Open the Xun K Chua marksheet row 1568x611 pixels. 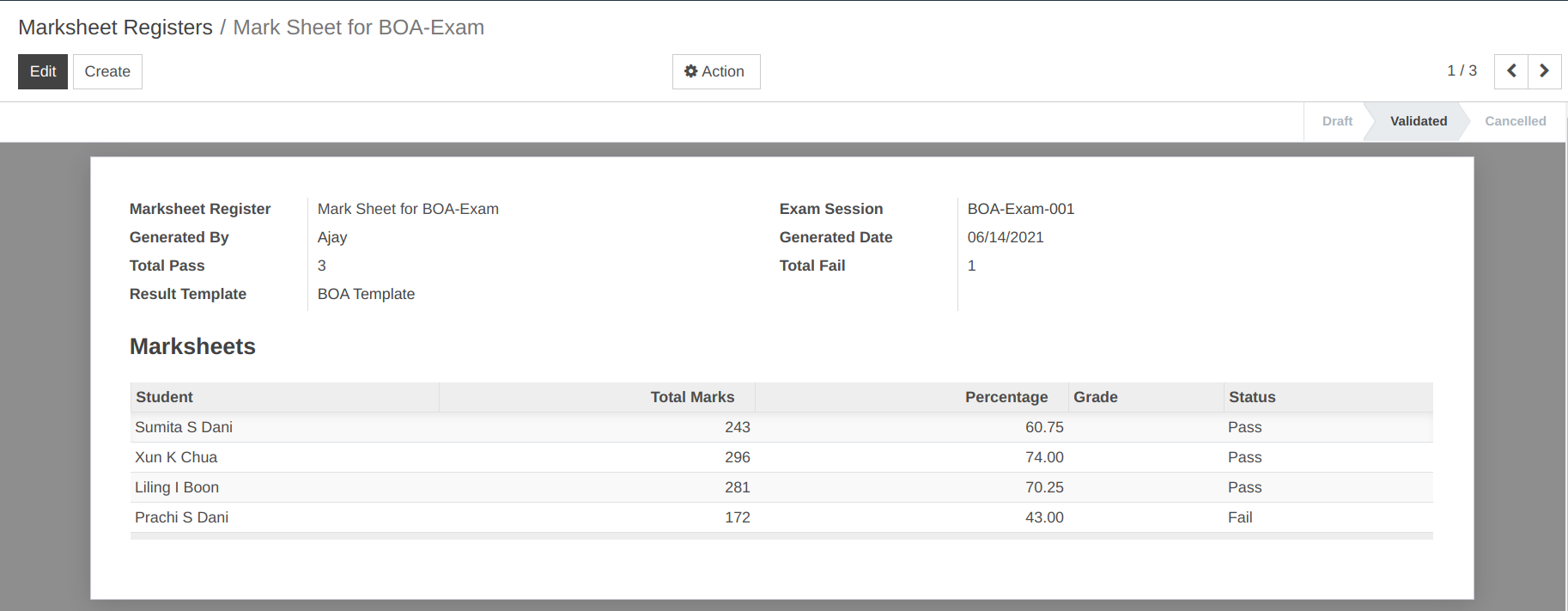click(x=781, y=457)
